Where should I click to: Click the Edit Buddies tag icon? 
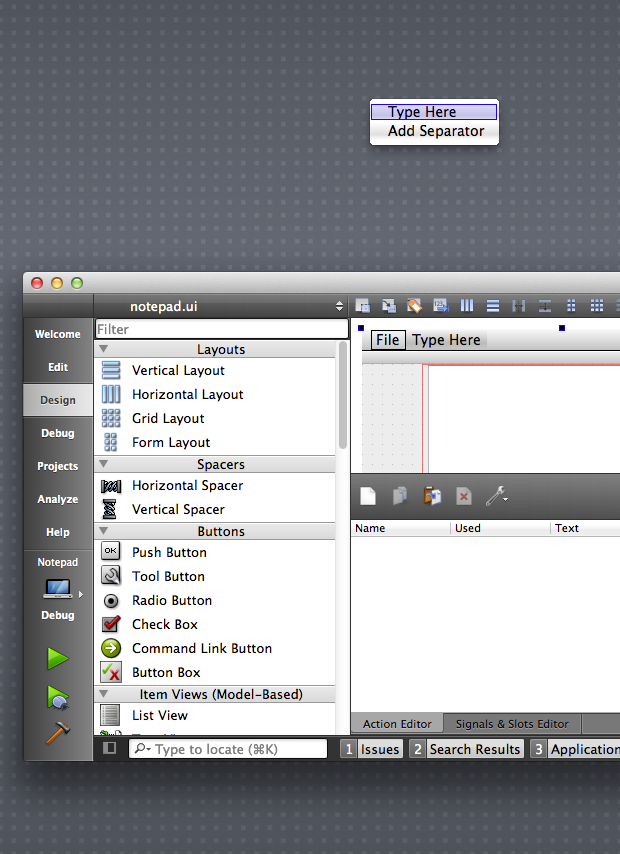[x=414, y=306]
